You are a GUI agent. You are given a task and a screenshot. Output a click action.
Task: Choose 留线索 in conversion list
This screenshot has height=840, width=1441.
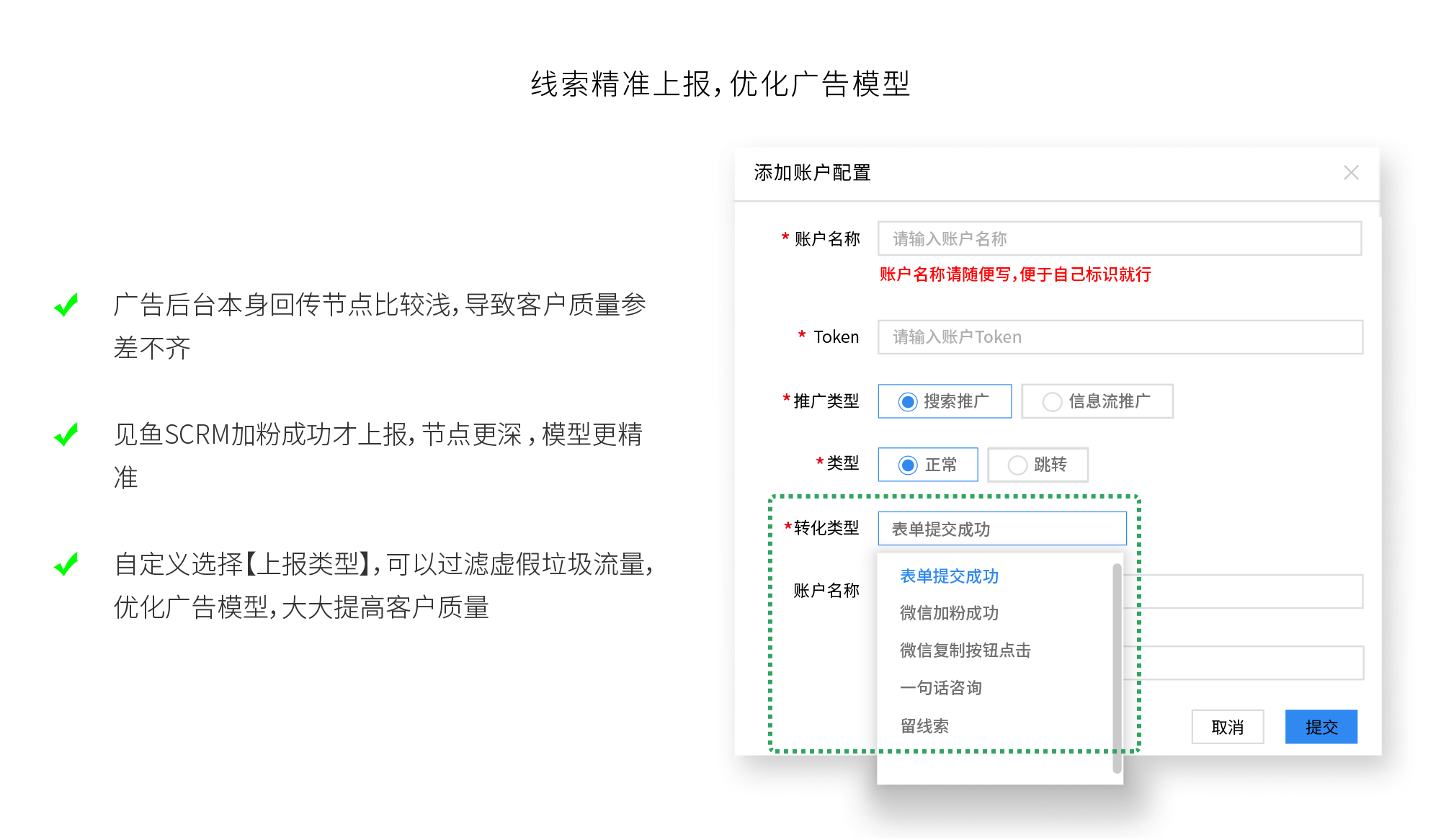point(924,726)
